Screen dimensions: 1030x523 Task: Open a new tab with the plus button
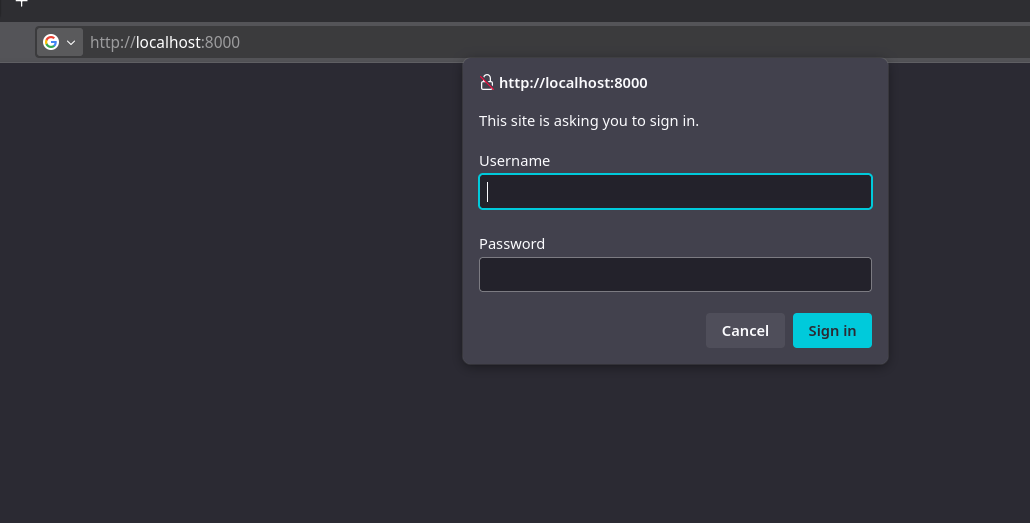coord(21,3)
